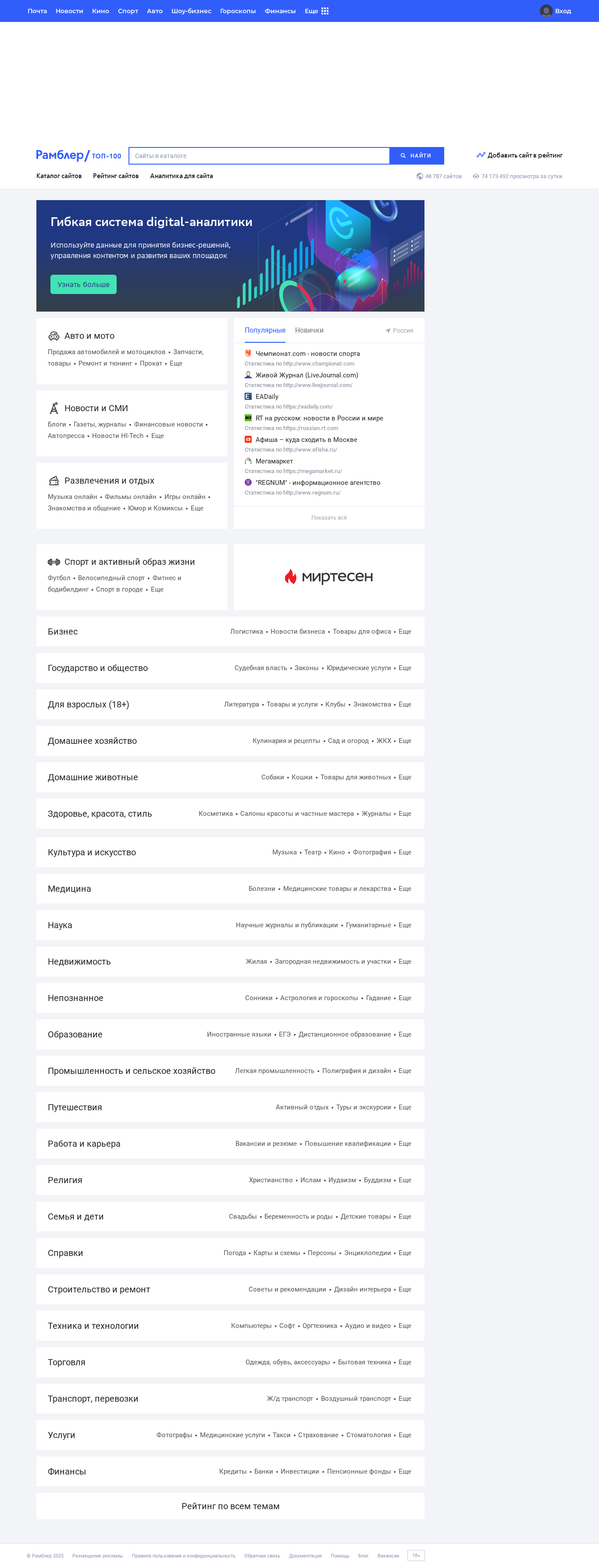Viewport: 599px width, 1568px height.
Task: Click the Добавить сайт в рейтинг chart icon
Action: tap(481, 155)
